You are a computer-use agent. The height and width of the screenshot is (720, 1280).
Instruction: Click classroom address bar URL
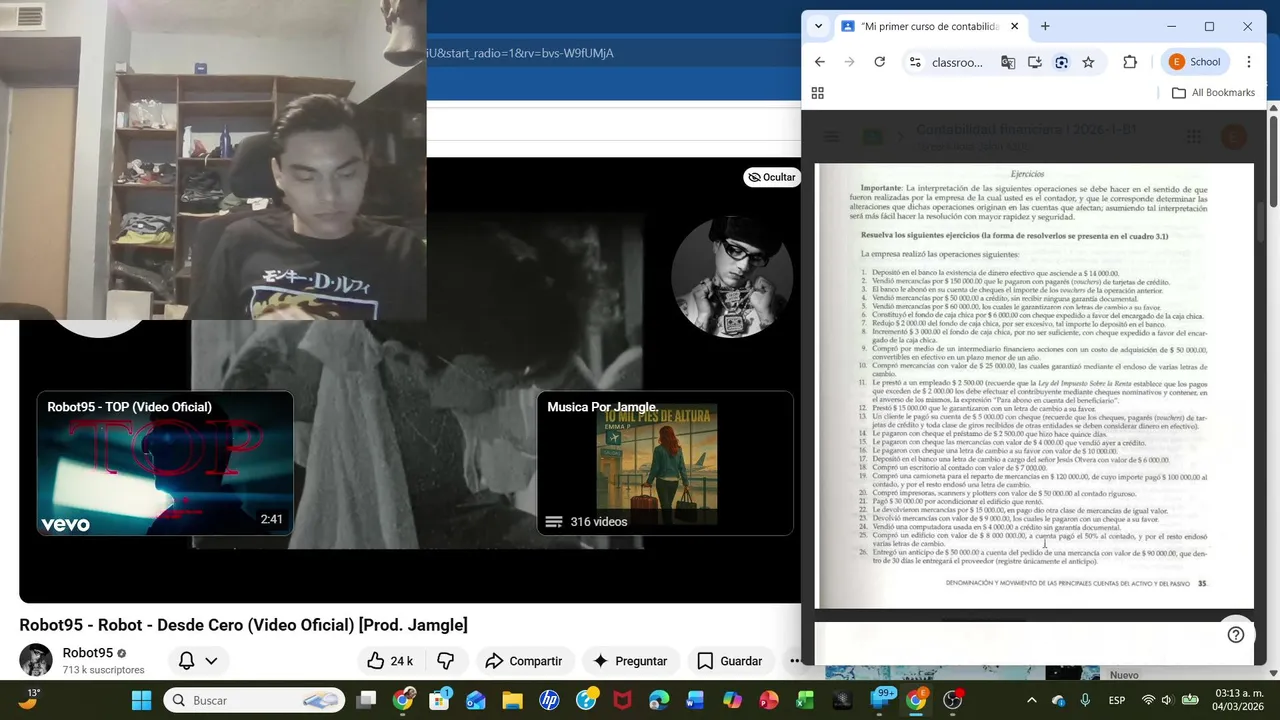[x=957, y=62]
